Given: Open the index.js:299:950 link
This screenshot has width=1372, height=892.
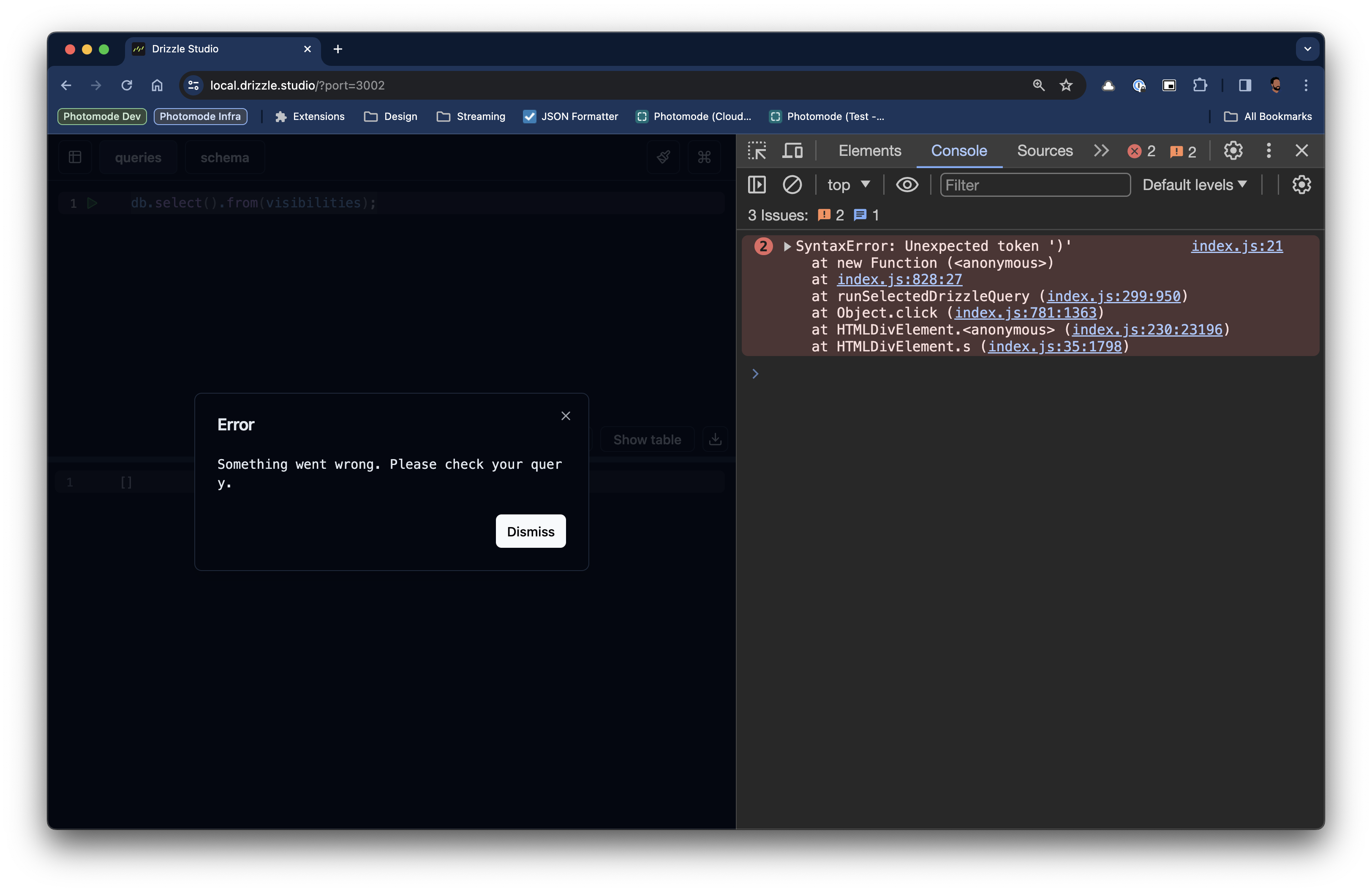Looking at the screenshot, I should (x=1113, y=296).
